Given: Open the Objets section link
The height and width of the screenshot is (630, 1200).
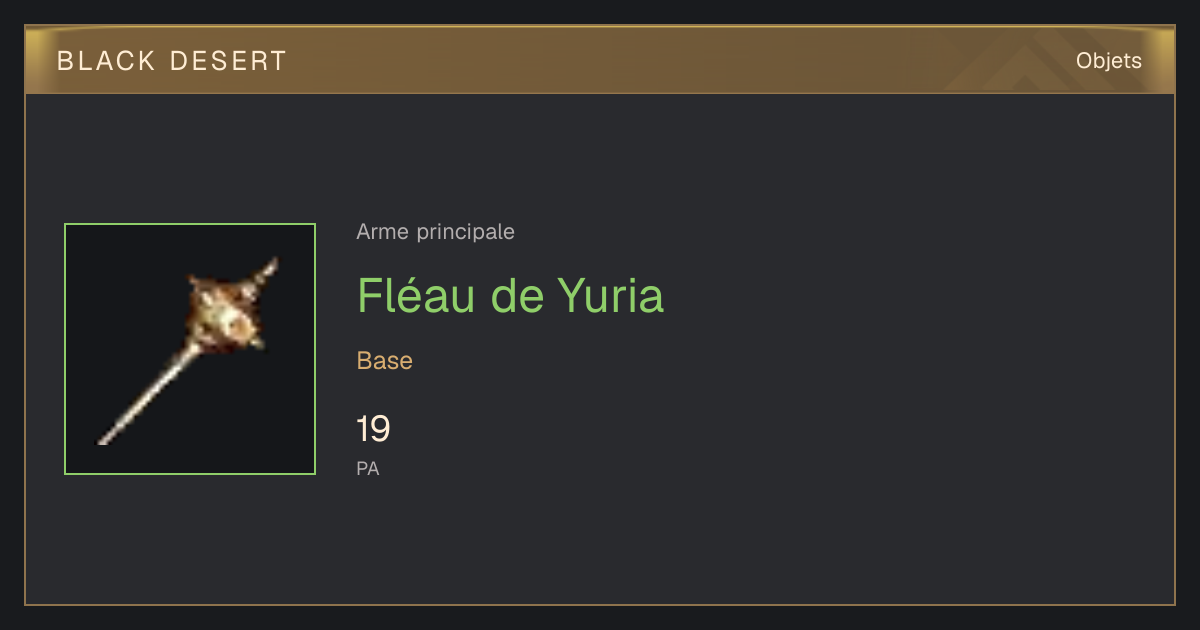Looking at the screenshot, I should click(x=1108, y=61).
